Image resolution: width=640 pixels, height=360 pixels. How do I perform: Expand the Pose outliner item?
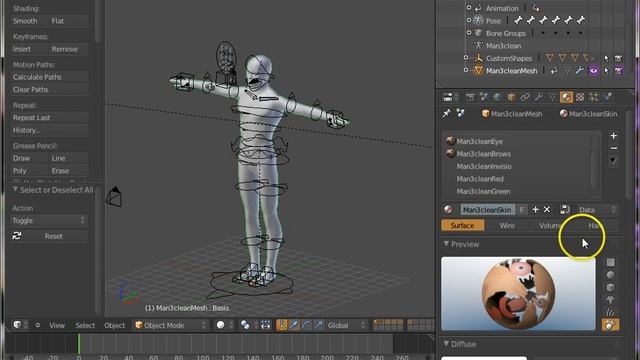tap(469, 20)
